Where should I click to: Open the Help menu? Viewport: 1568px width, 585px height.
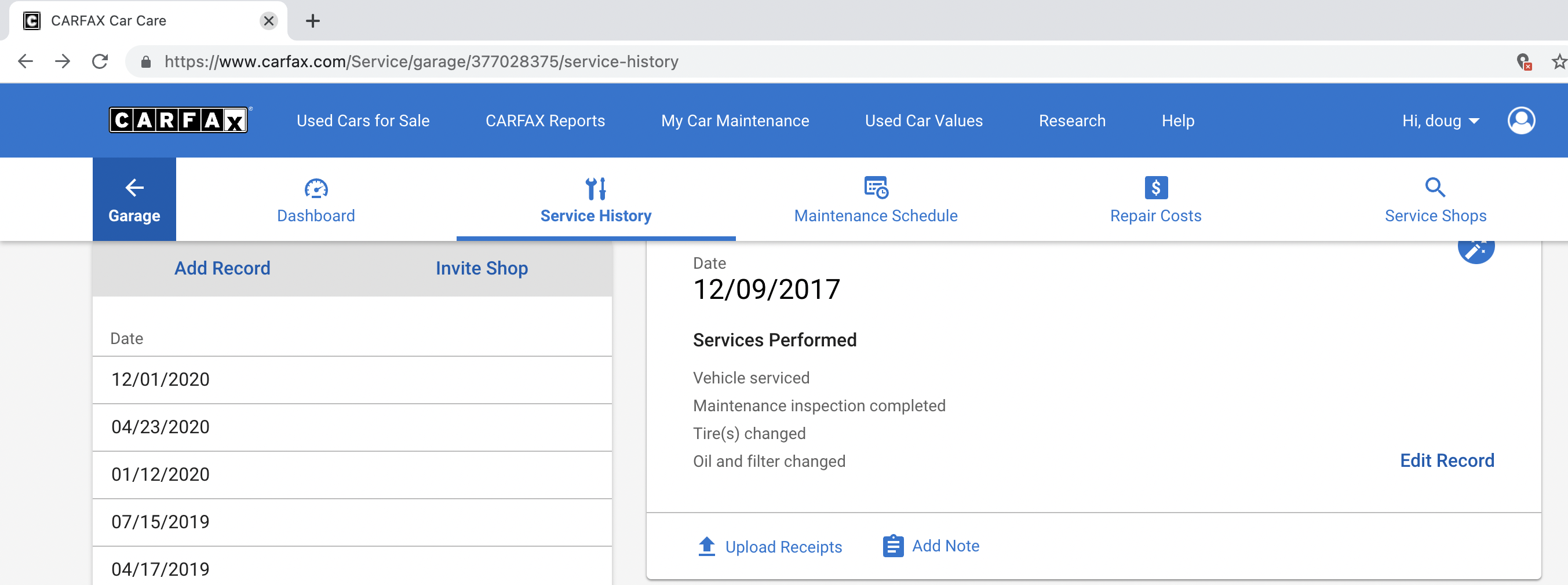pyautogui.click(x=1177, y=120)
